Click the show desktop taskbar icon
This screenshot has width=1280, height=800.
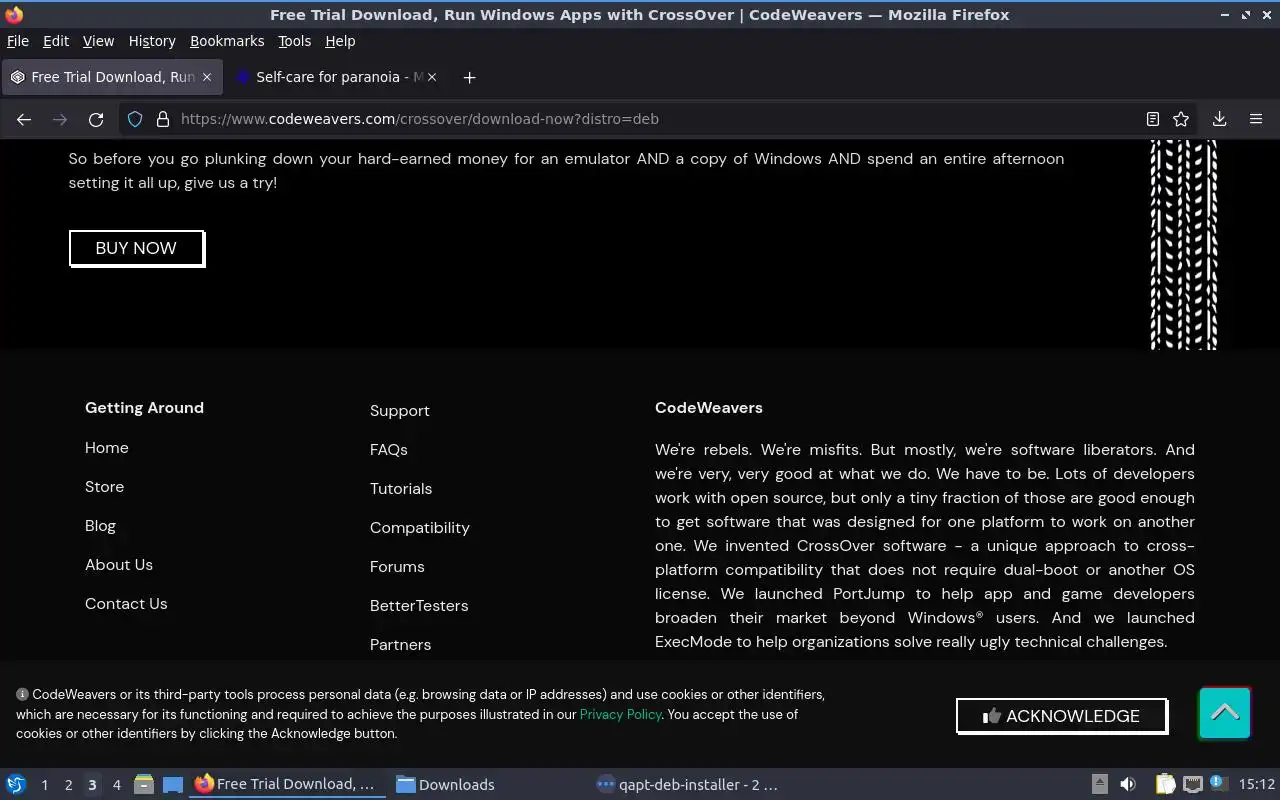(173, 785)
